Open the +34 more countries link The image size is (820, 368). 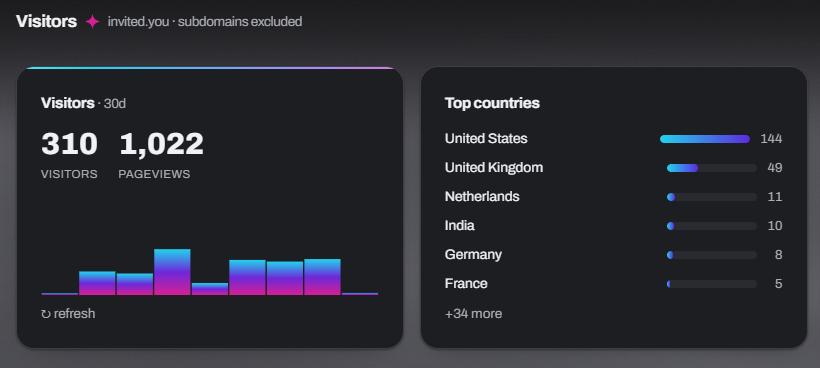[473, 314]
